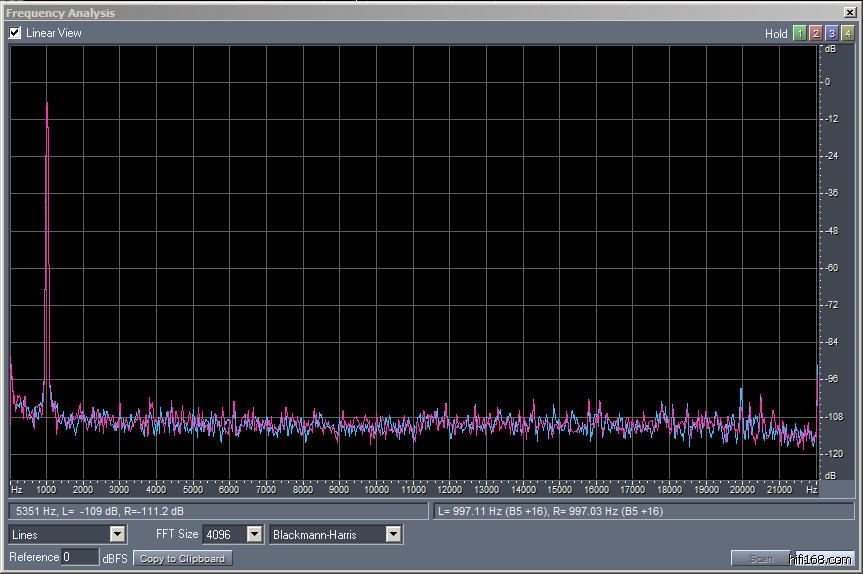Click the Frequency Analysis title bar
Image resolution: width=863 pixels, height=574 pixels.
coord(400,13)
